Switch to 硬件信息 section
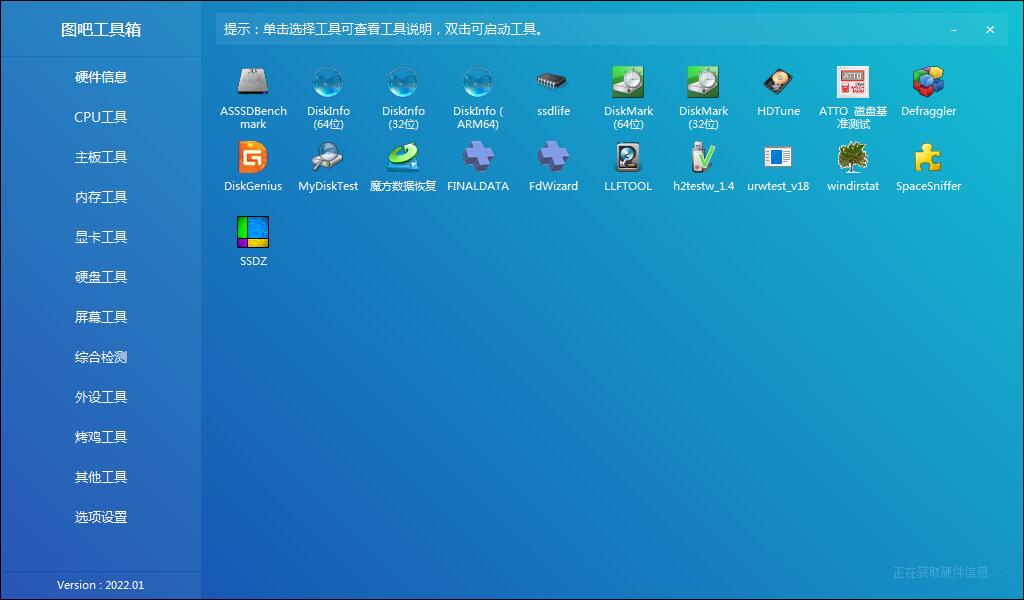The width and height of the screenshot is (1024, 600). (x=100, y=77)
